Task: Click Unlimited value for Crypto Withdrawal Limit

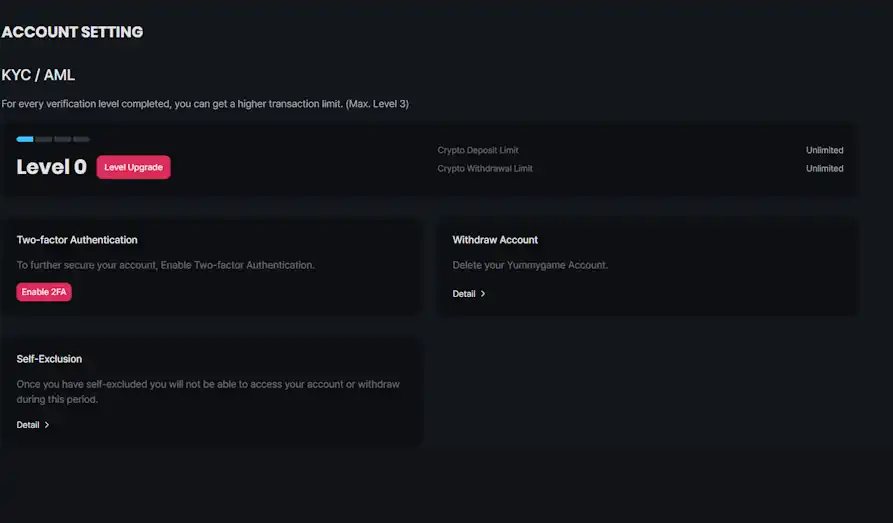Action: (824, 169)
